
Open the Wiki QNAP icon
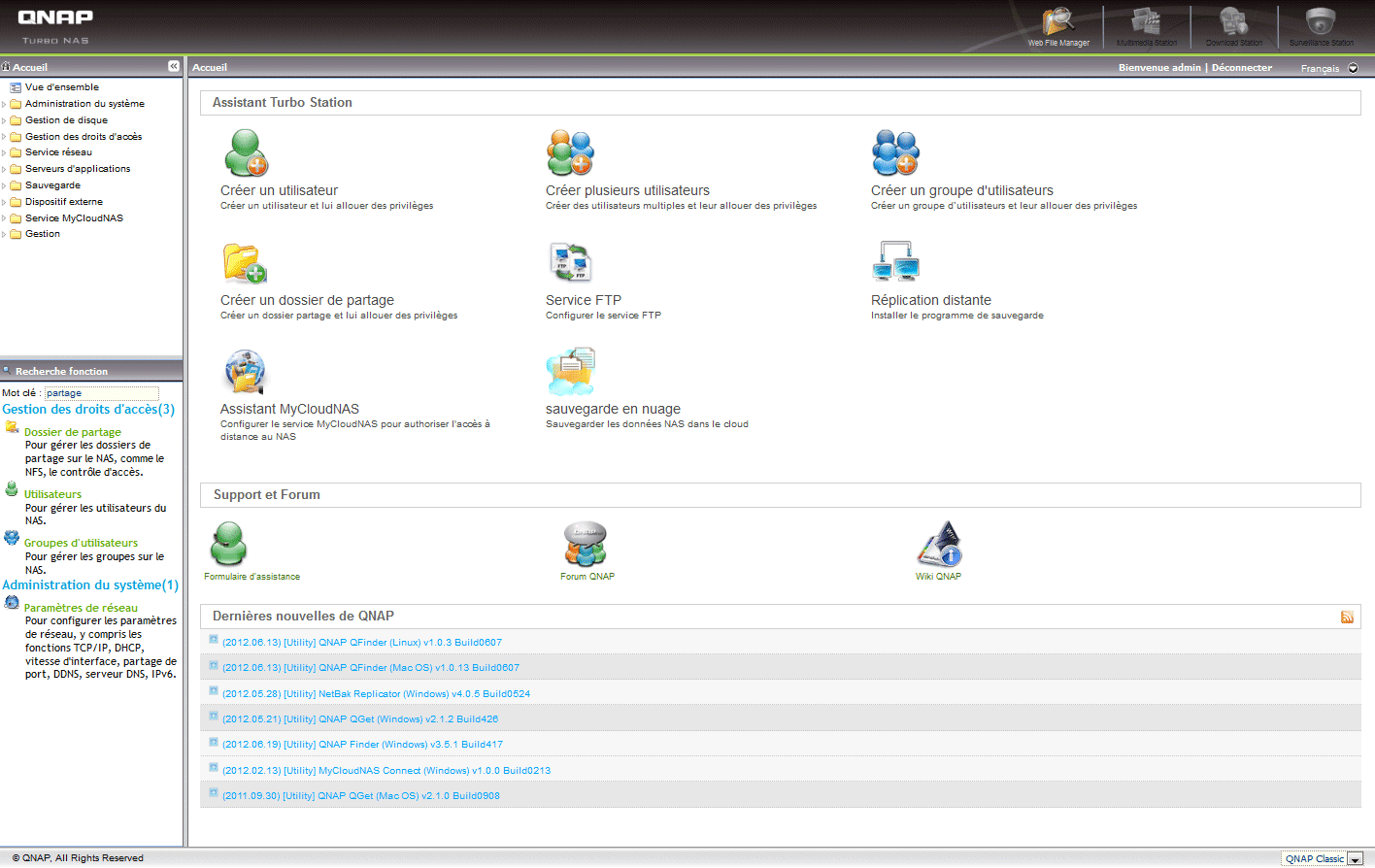click(x=939, y=544)
